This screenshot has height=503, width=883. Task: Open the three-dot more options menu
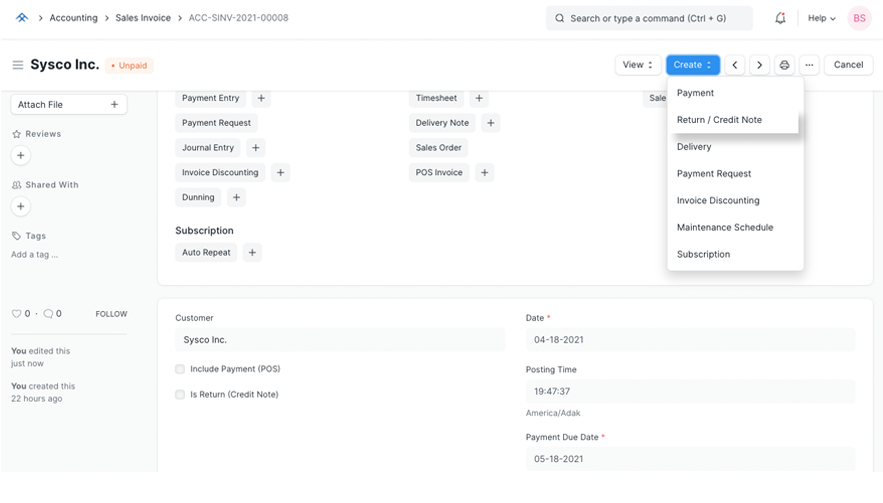(x=809, y=65)
